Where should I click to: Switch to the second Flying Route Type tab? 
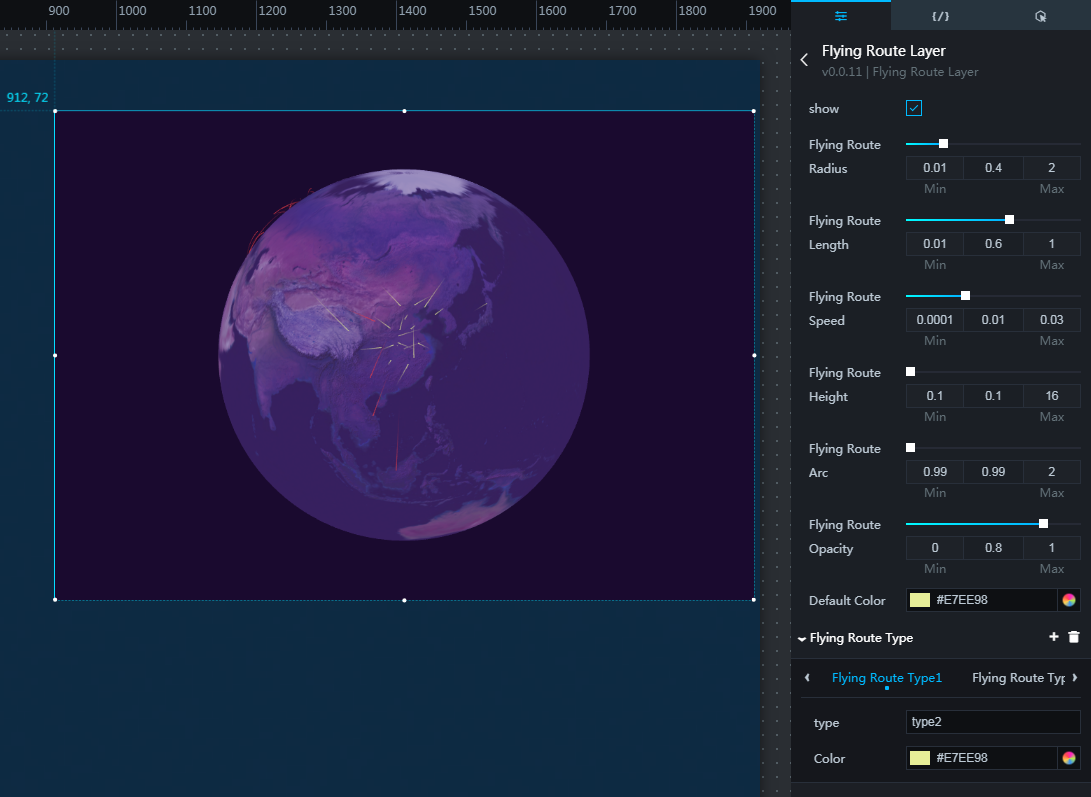(x=1018, y=677)
